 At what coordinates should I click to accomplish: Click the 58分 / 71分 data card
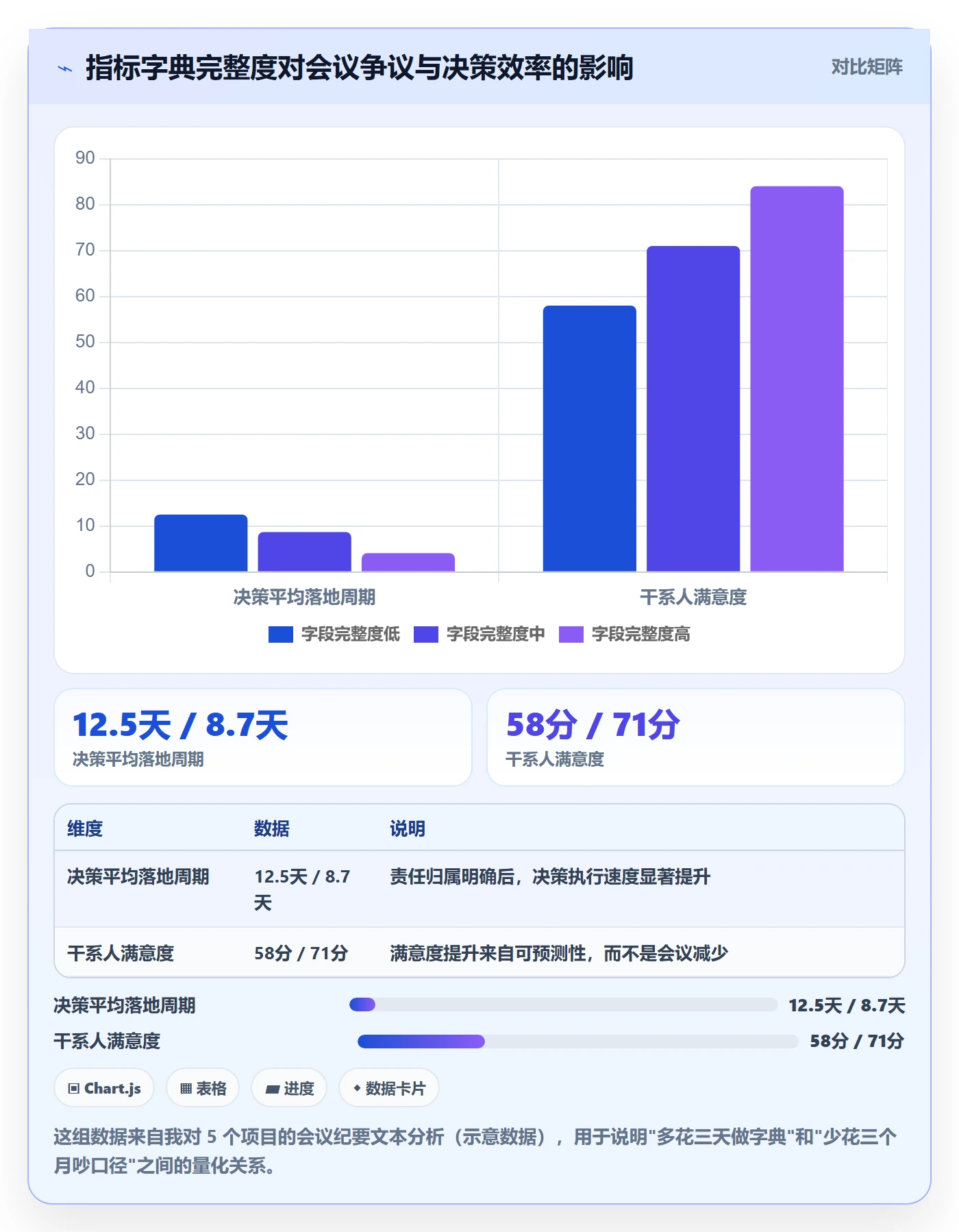pyautogui.click(x=696, y=737)
